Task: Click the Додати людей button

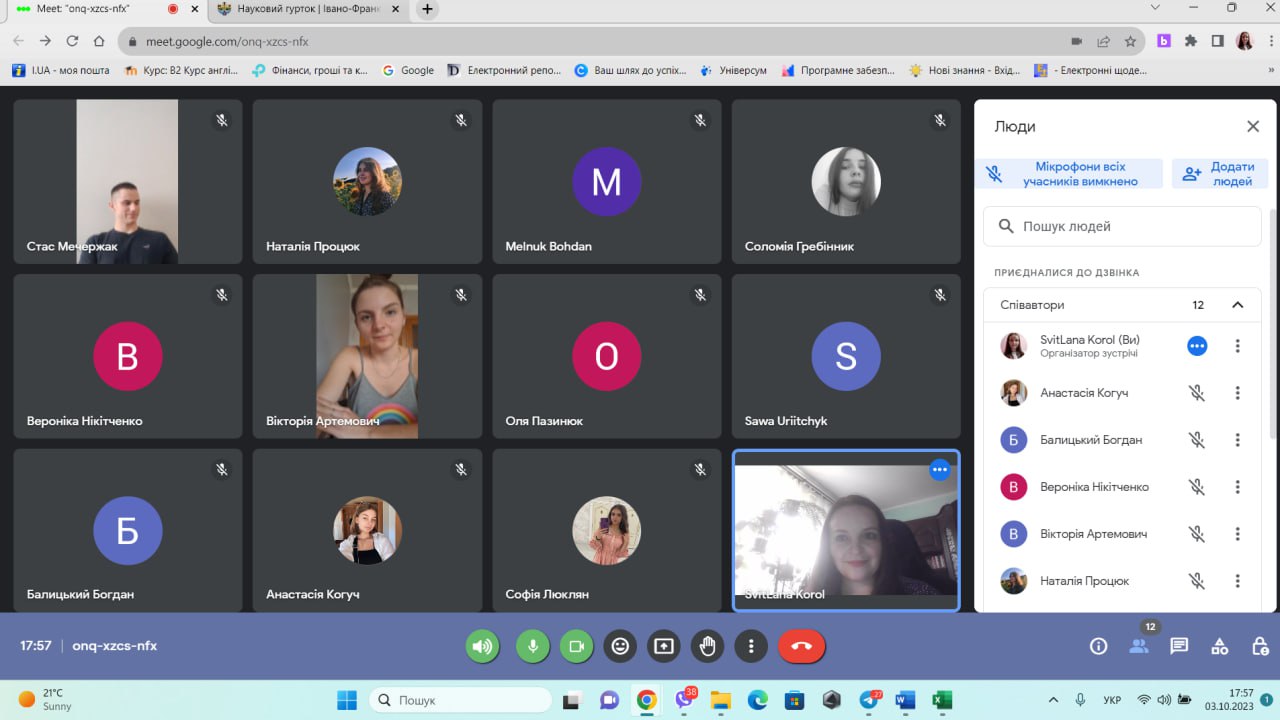Action: point(1220,174)
